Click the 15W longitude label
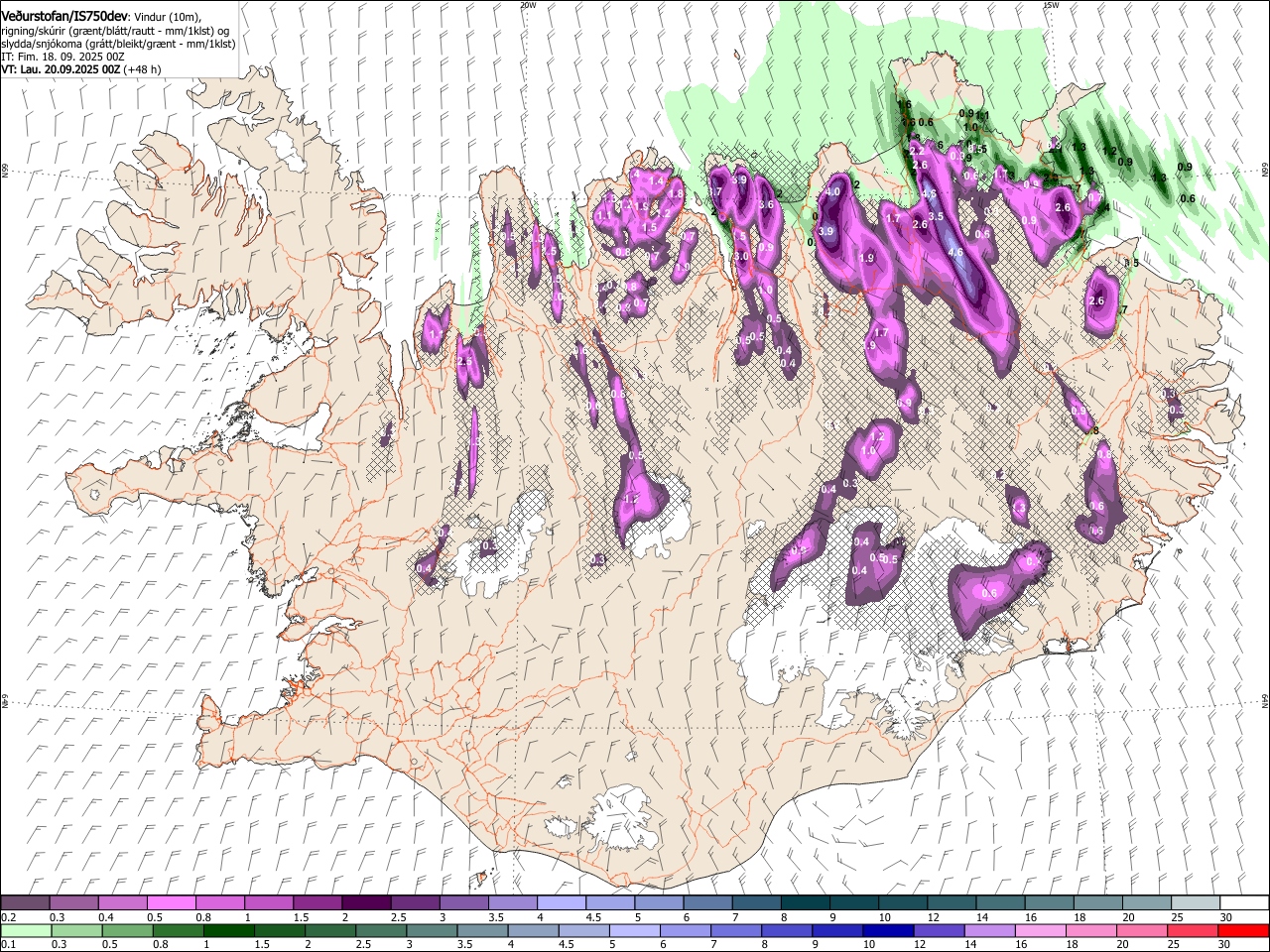The height and width of the screenshot is (952, 1270). tap(1052, 5)
